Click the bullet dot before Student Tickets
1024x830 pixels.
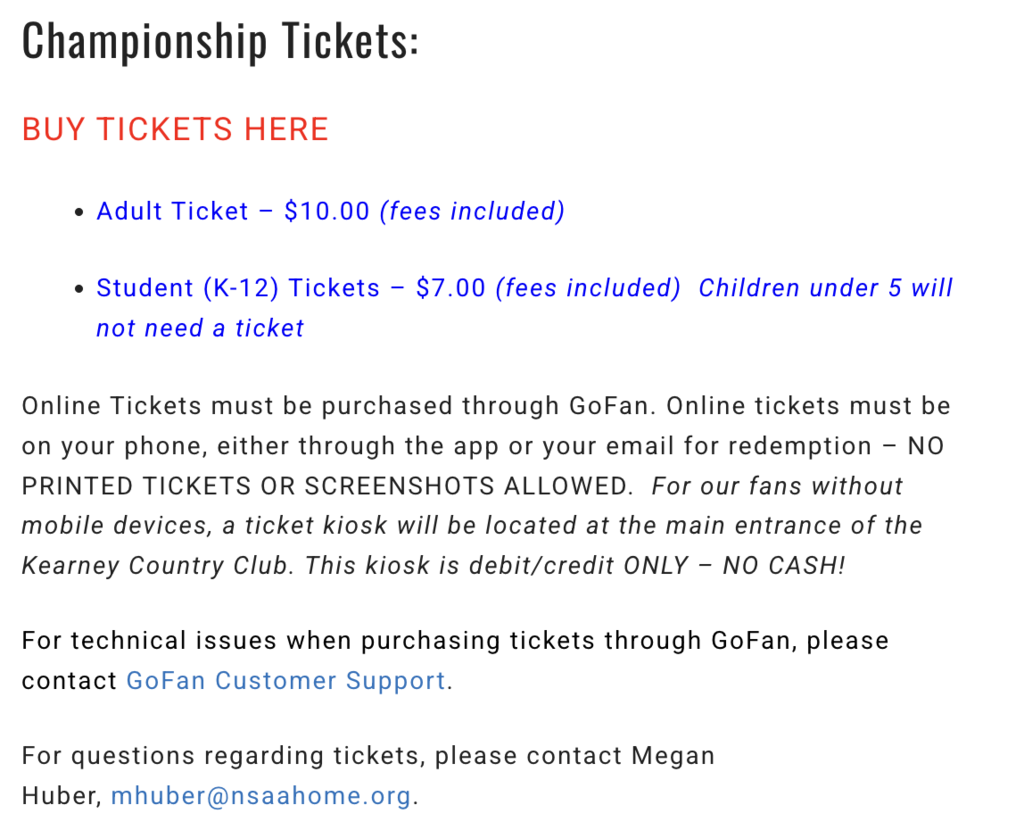tap(80, 289)
